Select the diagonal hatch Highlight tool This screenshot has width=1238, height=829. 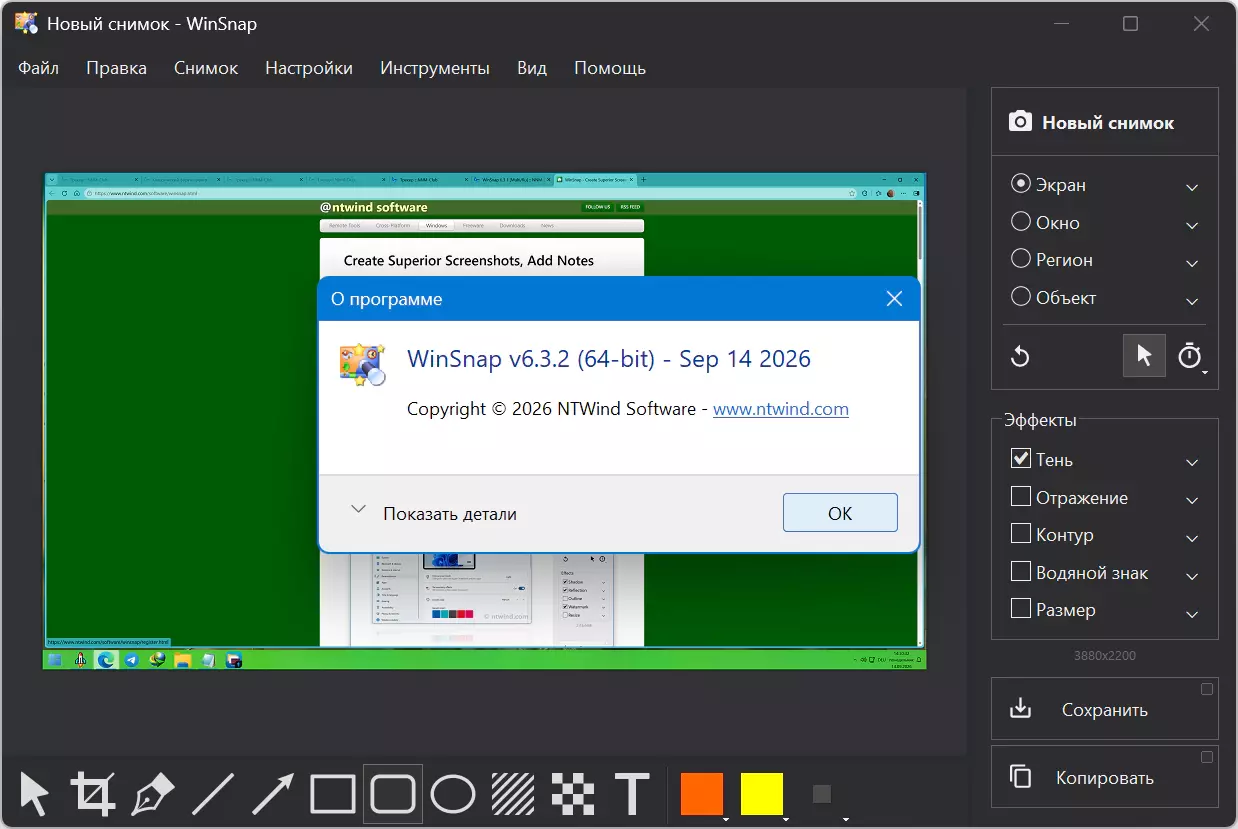[x=512, y=794]
